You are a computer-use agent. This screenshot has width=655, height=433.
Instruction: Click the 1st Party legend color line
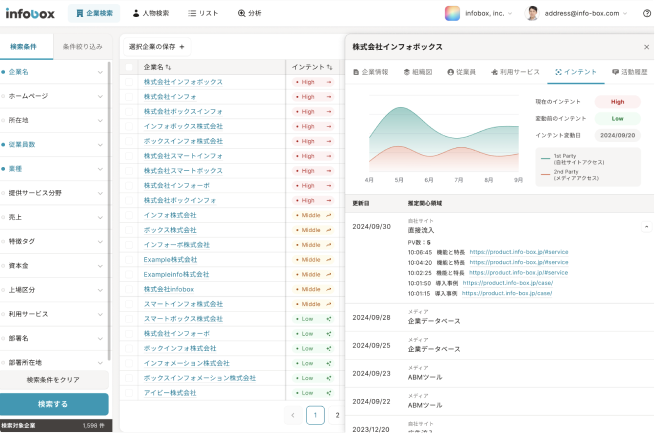tap(546, 158)
